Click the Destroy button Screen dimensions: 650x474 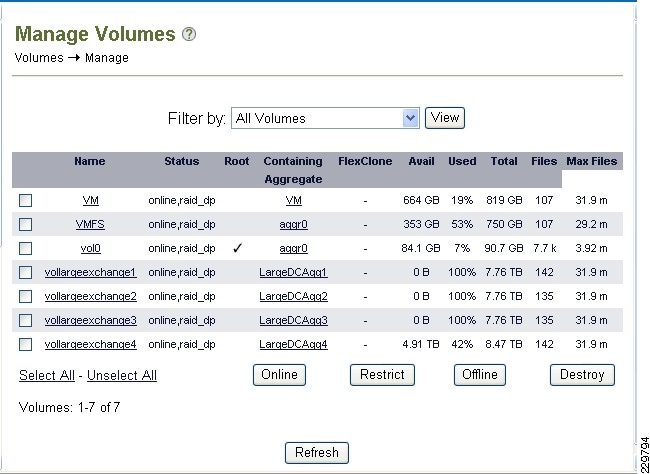click(x=582, y=375)
